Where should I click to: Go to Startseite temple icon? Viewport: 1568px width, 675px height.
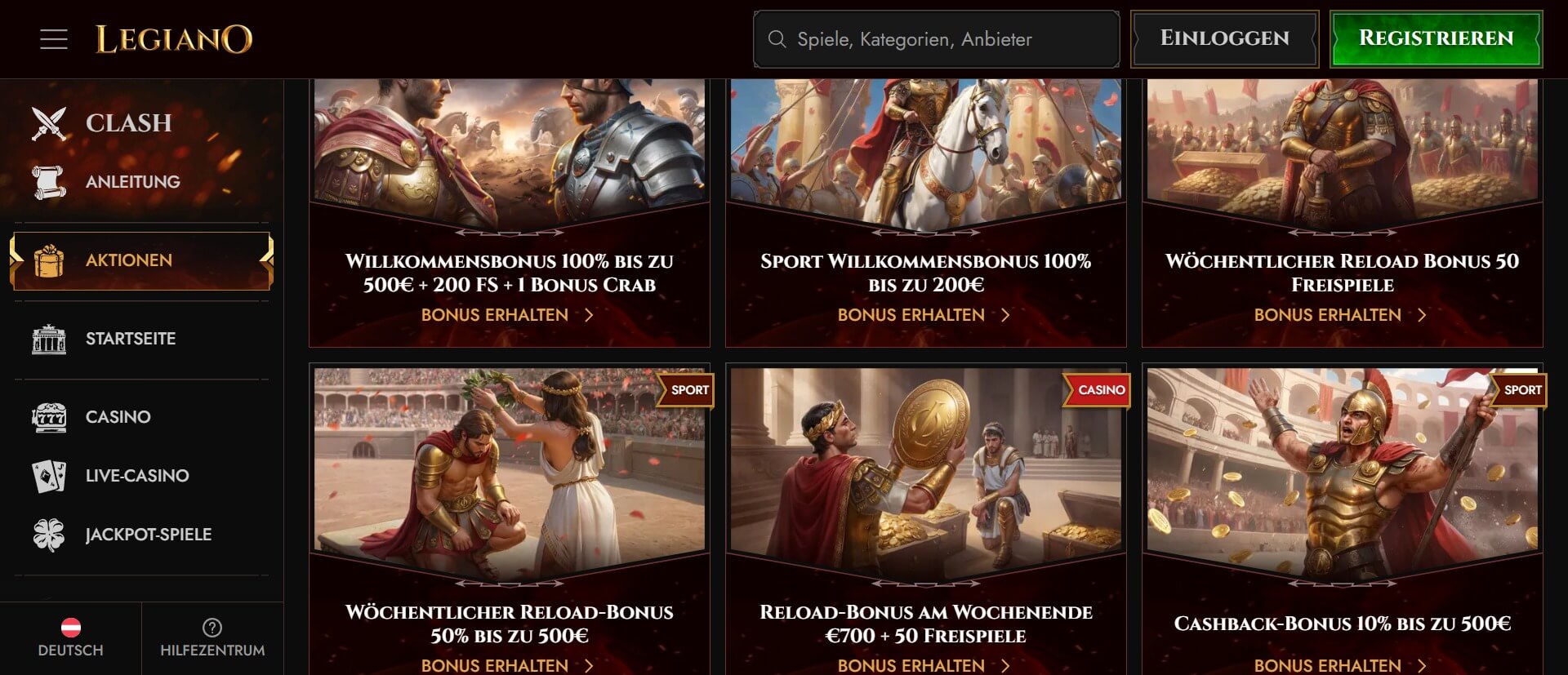point(49,339)
